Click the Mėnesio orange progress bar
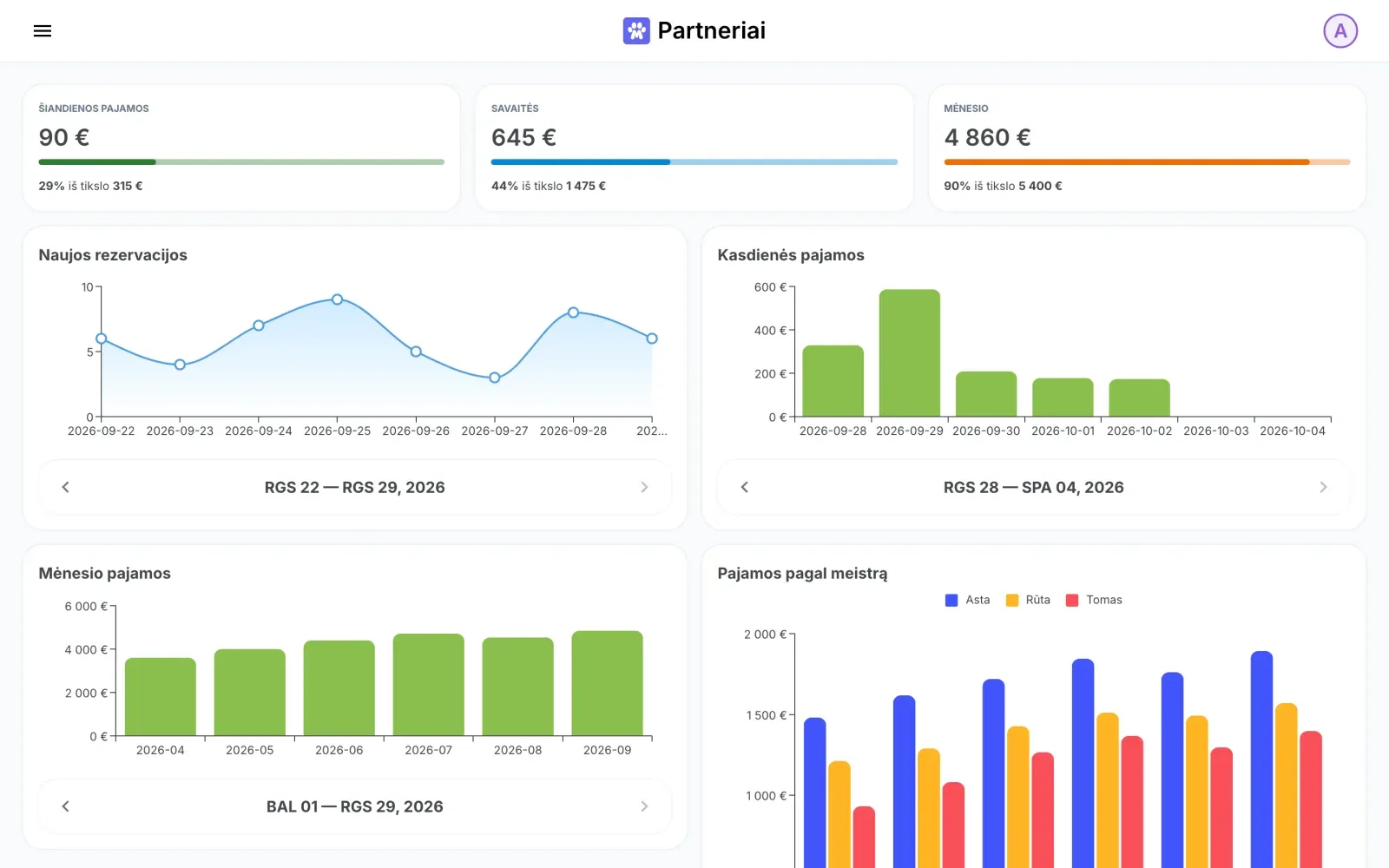The height and width of the screenshot is (868, 1389). pyautogui.click(x=1147, y=161)
